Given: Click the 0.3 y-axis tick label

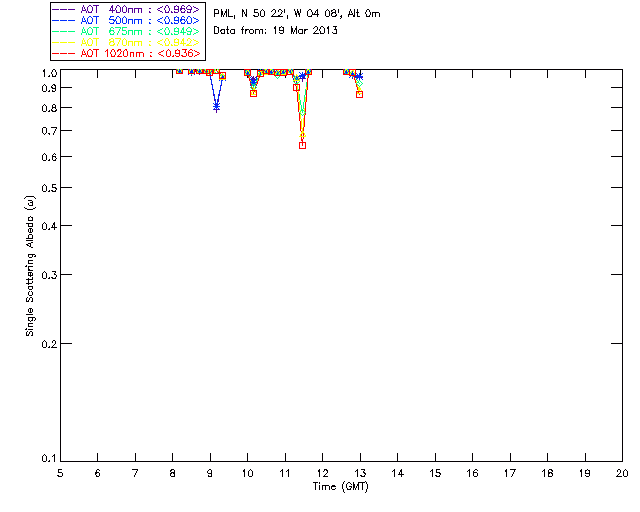Looking at the screenshot, I should click(x=49, y=275).
